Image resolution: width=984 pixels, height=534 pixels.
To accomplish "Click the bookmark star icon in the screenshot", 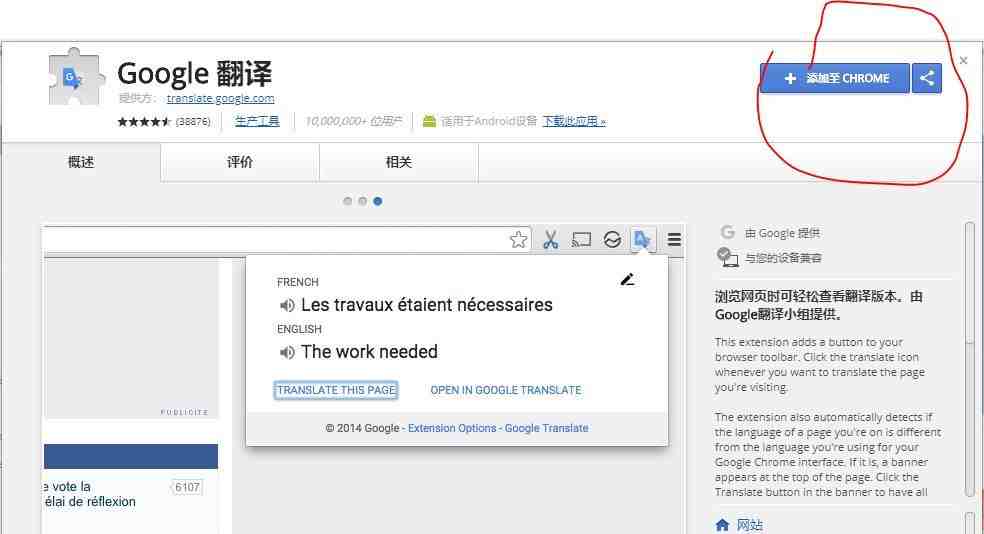I will [518, 240].
